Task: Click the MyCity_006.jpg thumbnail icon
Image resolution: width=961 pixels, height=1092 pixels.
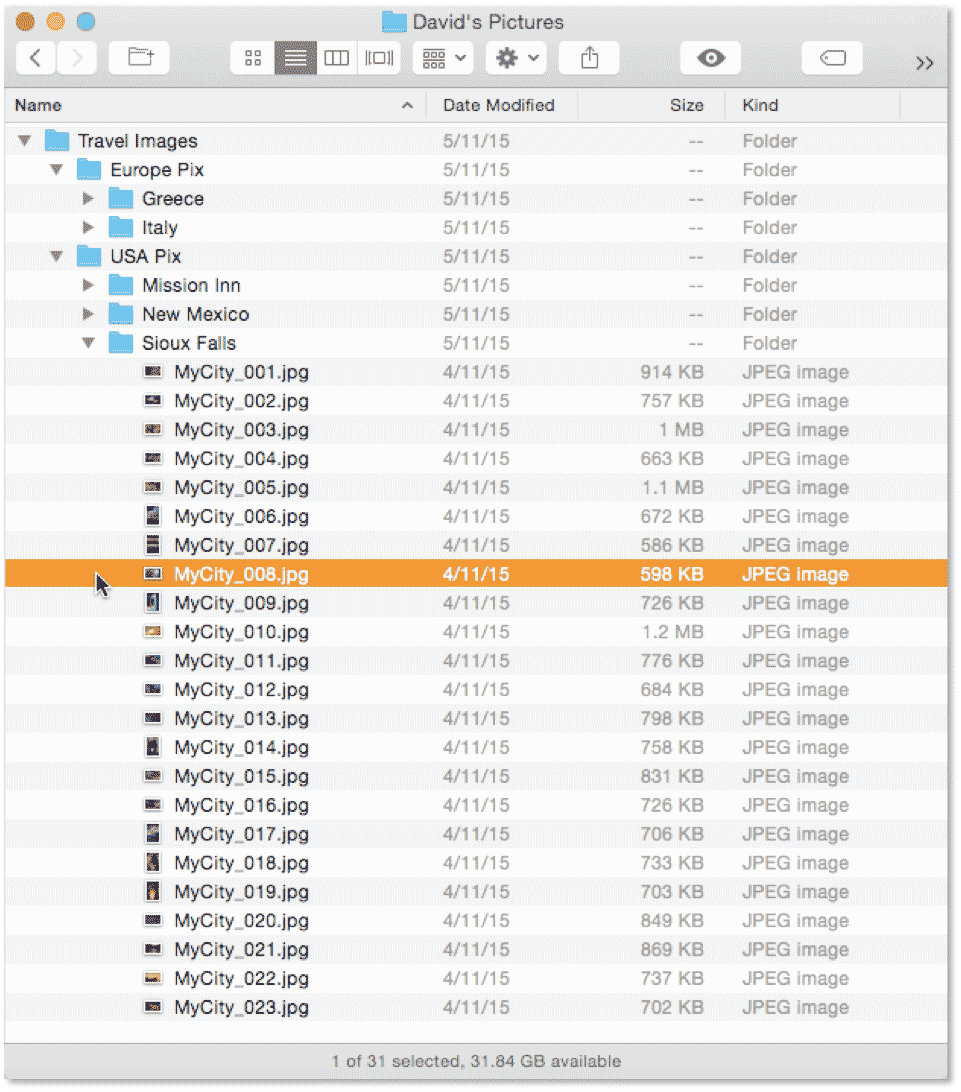Action: point(153,516)
